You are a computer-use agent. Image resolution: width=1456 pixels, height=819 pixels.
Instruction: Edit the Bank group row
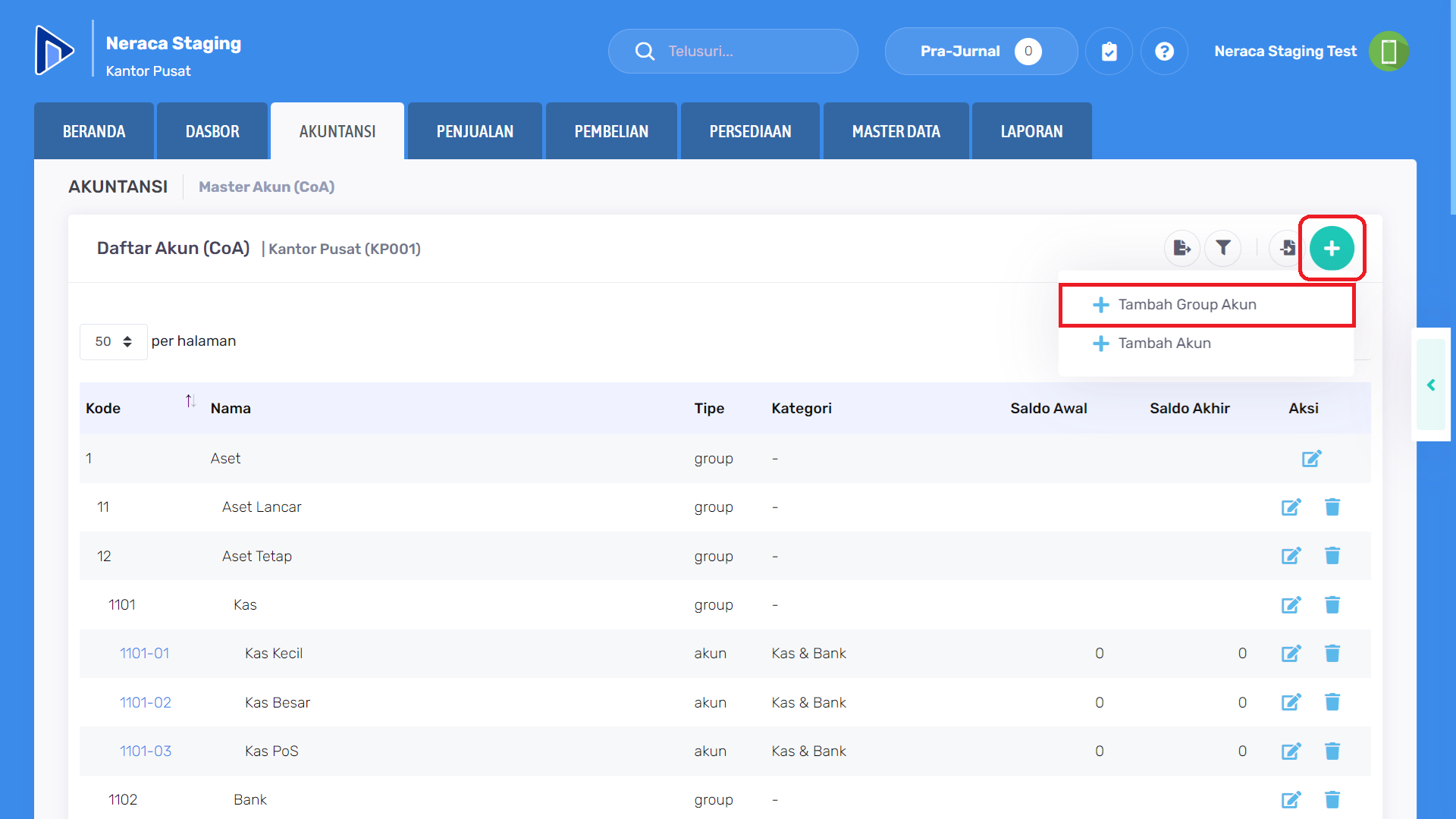(x=1291, y=799)
